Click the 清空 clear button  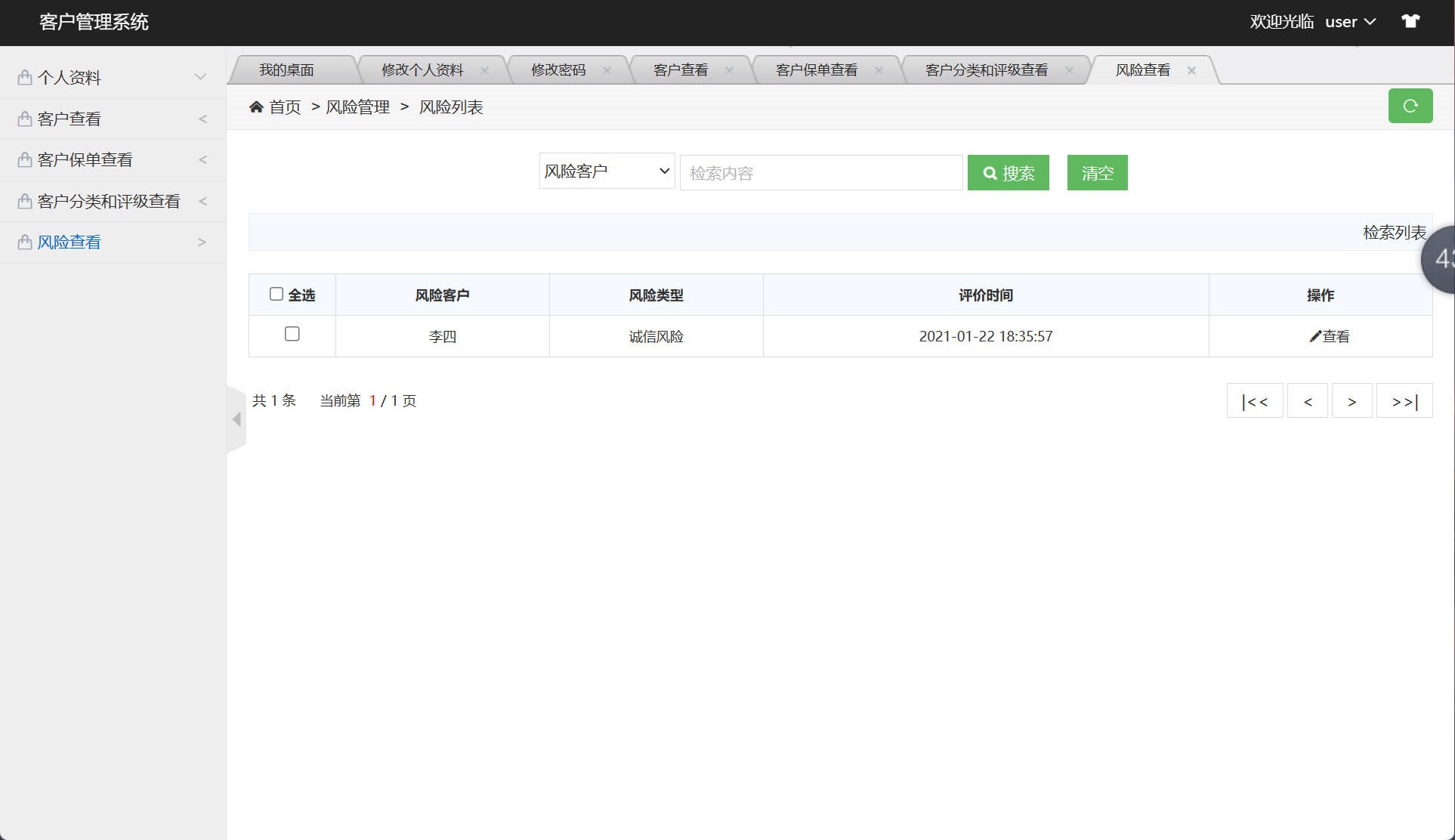(1097, 172)
